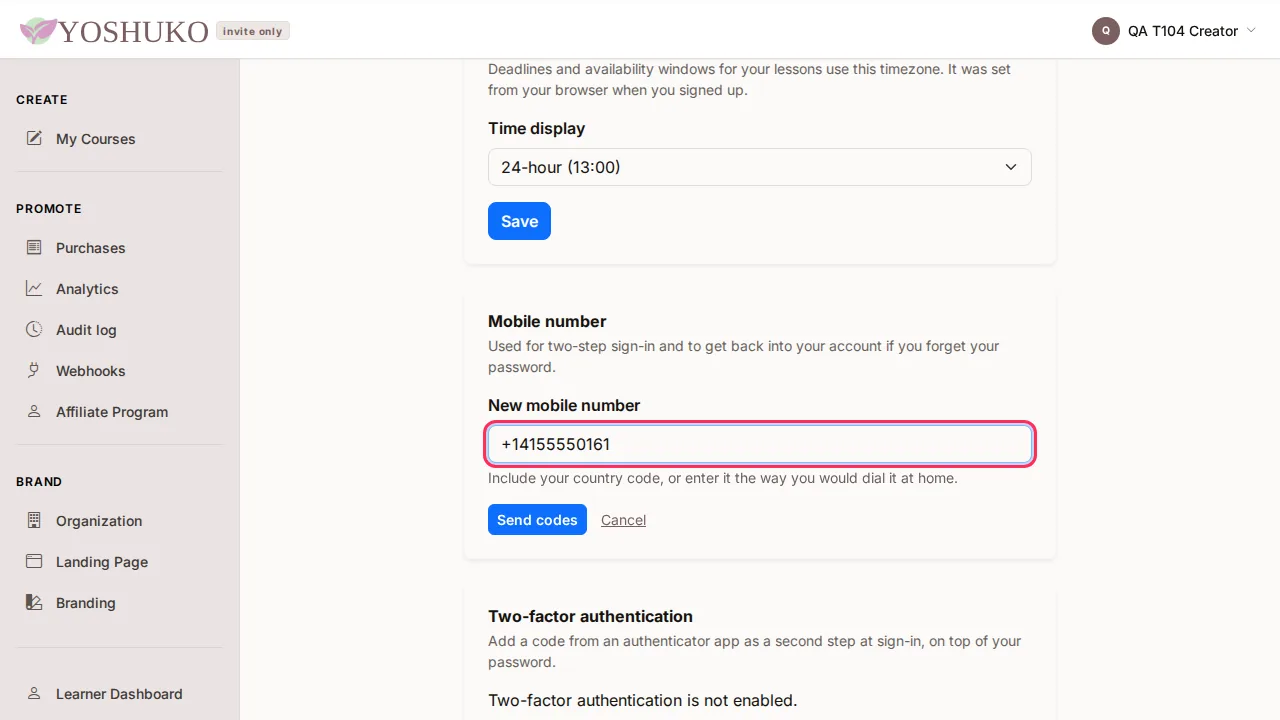
Task: Click 'Two-factor authentication is not enabled.' text
Action: click(642, 700)
